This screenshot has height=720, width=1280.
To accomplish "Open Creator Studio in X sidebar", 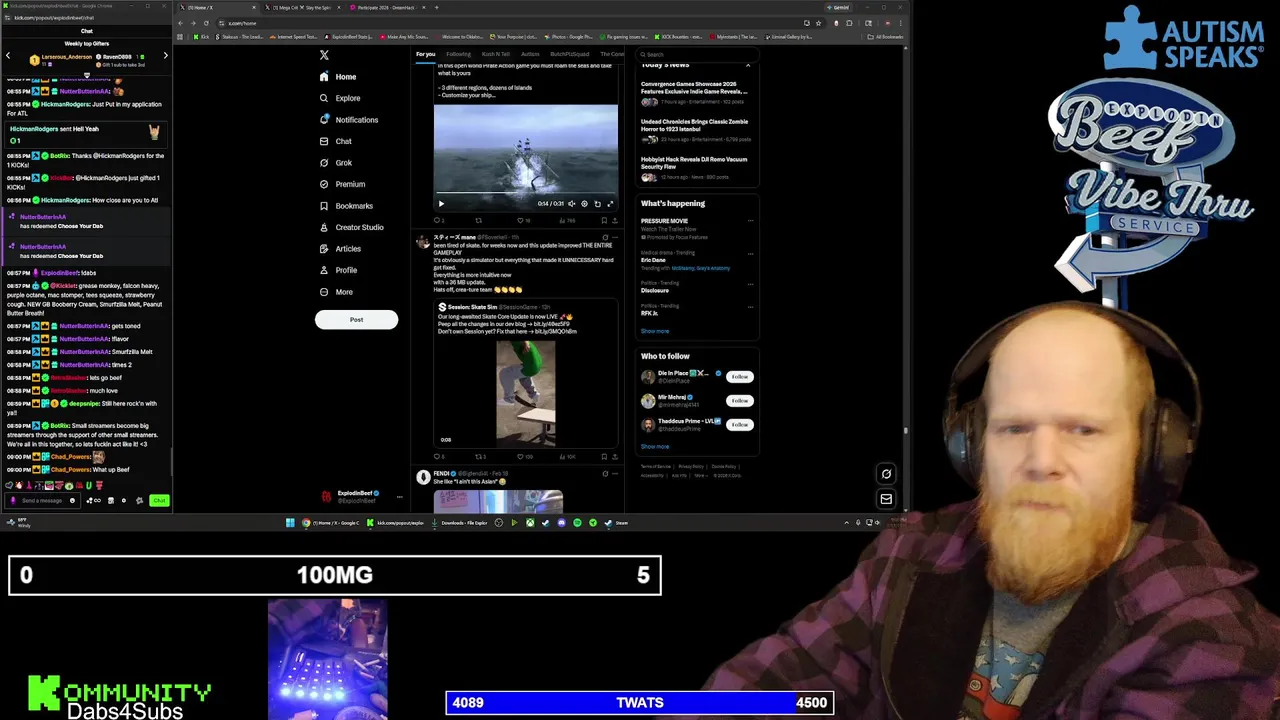I will point(351,227).
